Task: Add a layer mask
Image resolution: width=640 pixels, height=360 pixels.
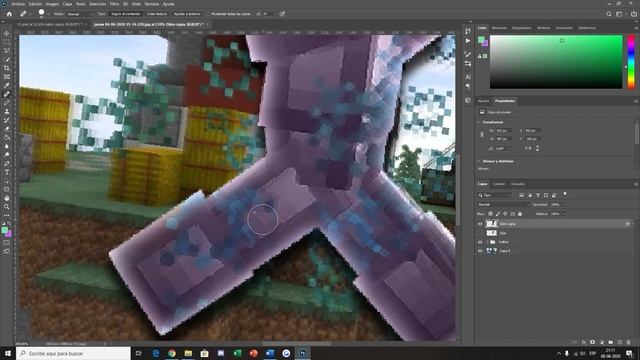Action: (593, 342)
